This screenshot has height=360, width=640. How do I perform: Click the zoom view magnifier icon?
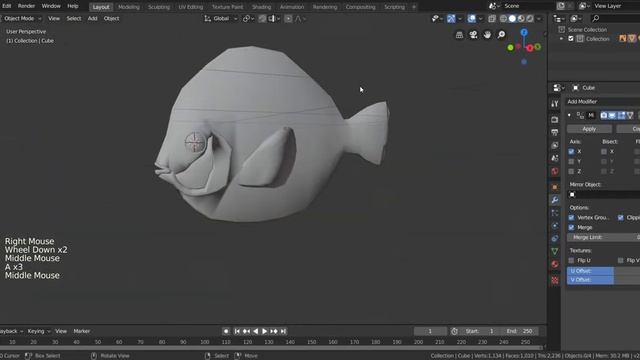(x=501, y=35)
